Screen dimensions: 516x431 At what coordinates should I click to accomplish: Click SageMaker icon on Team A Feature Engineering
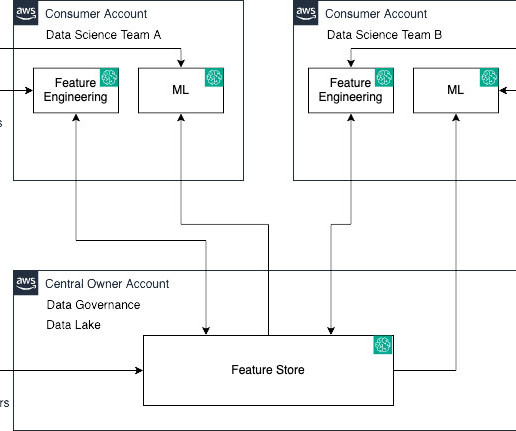[109, 77]
